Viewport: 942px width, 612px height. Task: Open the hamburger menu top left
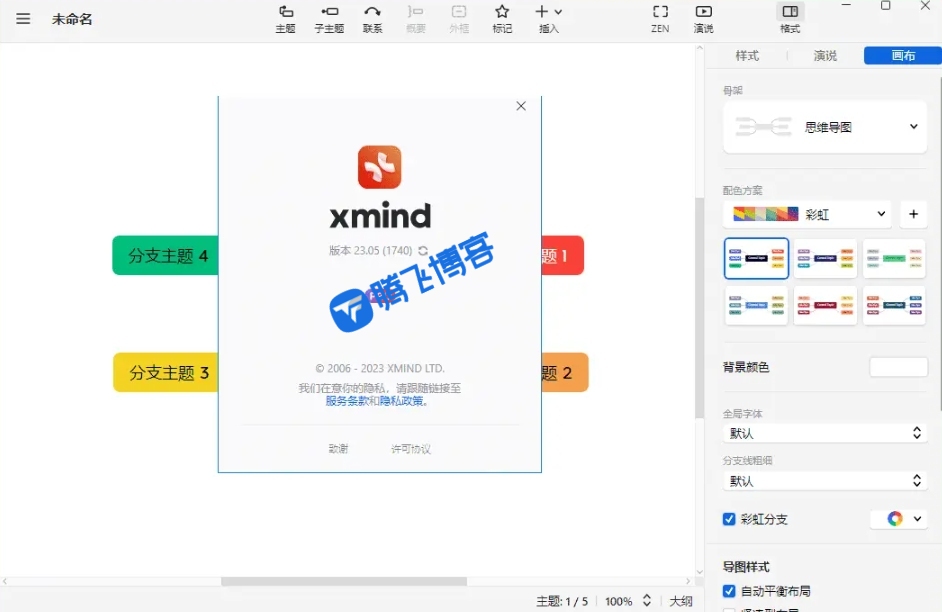pyautogui.click(x=23, y=18)
